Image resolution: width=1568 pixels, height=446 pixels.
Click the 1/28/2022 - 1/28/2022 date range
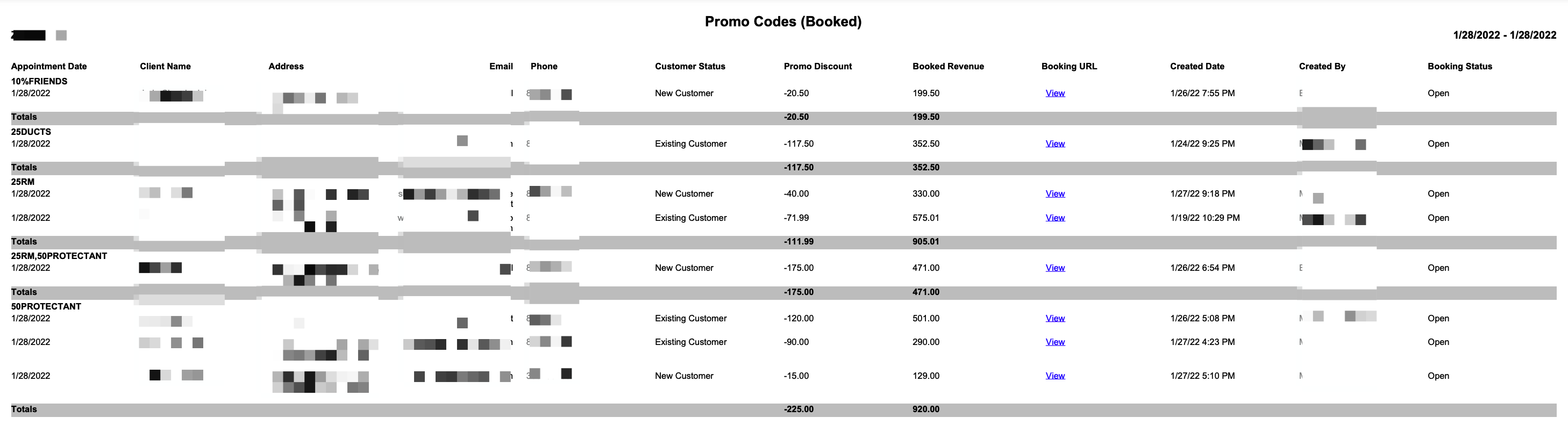pyautogui.click(x=1504, y=35)
